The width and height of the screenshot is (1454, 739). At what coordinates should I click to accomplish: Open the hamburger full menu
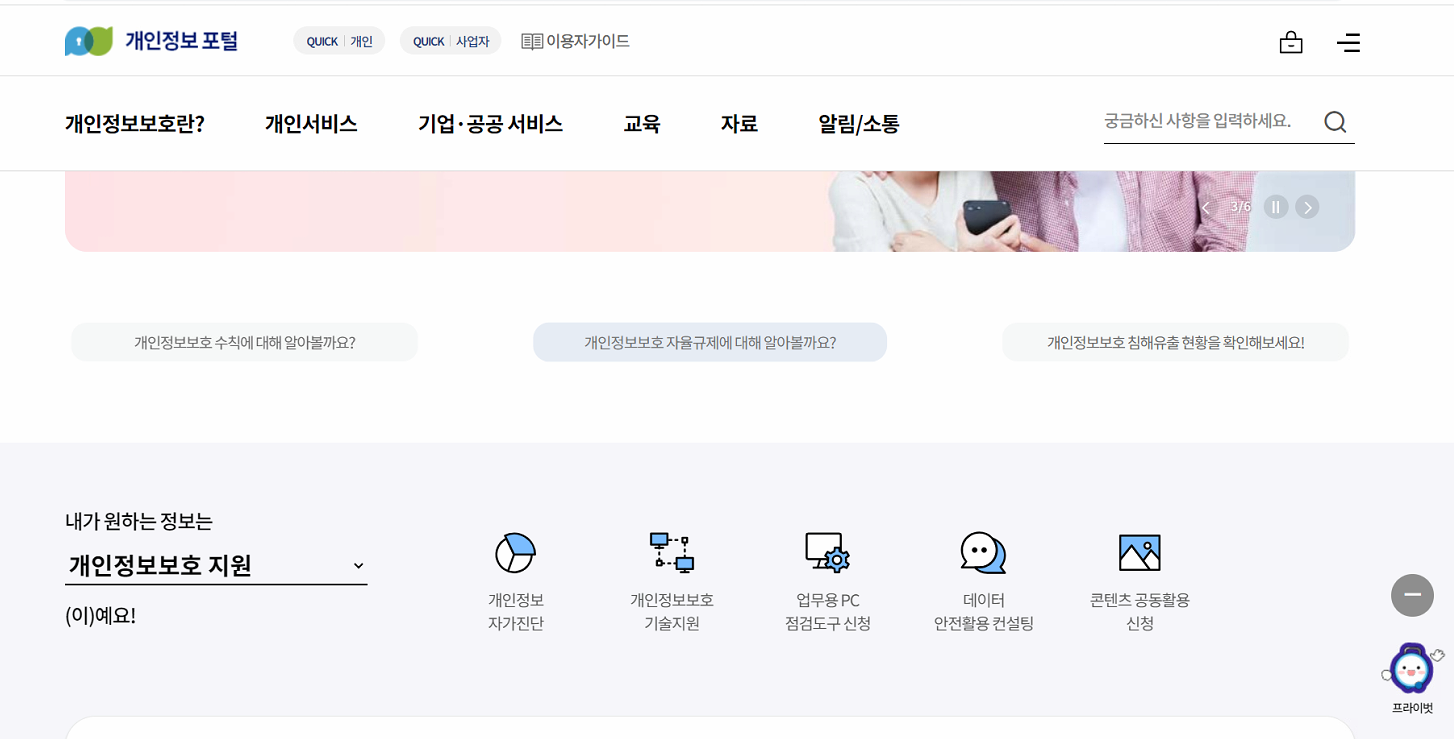(1348, 42)
